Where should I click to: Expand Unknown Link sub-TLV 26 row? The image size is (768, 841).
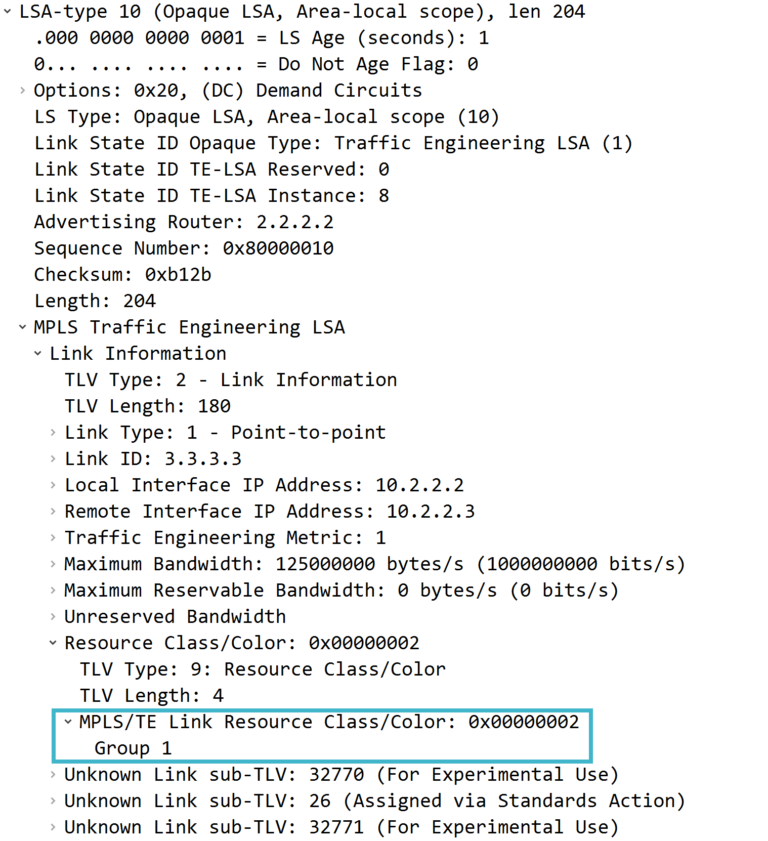point(51,800)
